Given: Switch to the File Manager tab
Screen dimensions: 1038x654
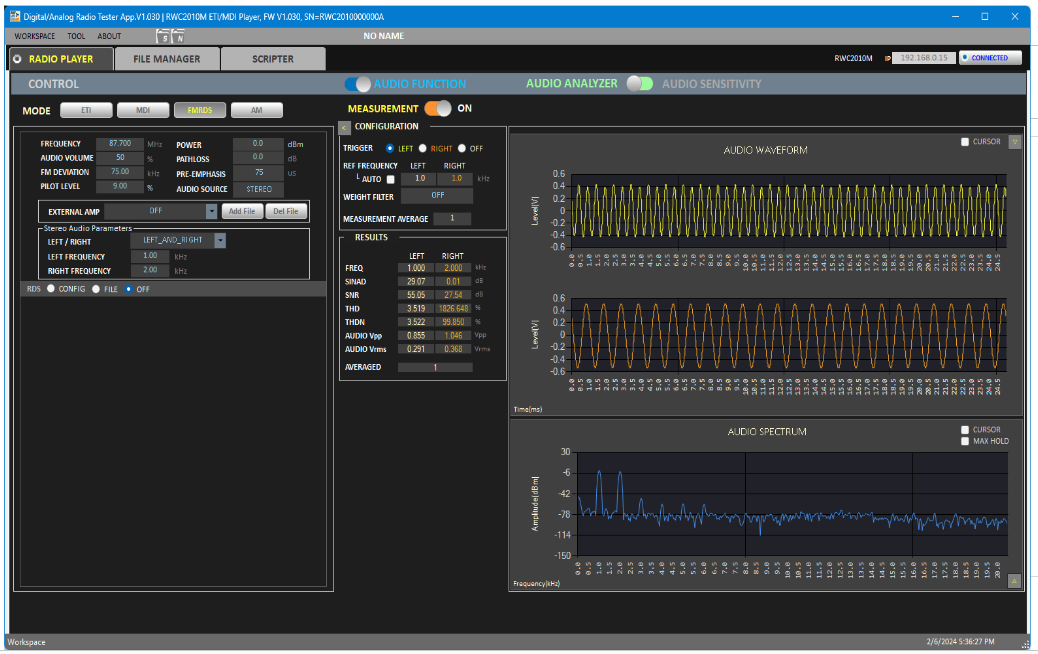Looking at the screenshot, I should (166, 59).
